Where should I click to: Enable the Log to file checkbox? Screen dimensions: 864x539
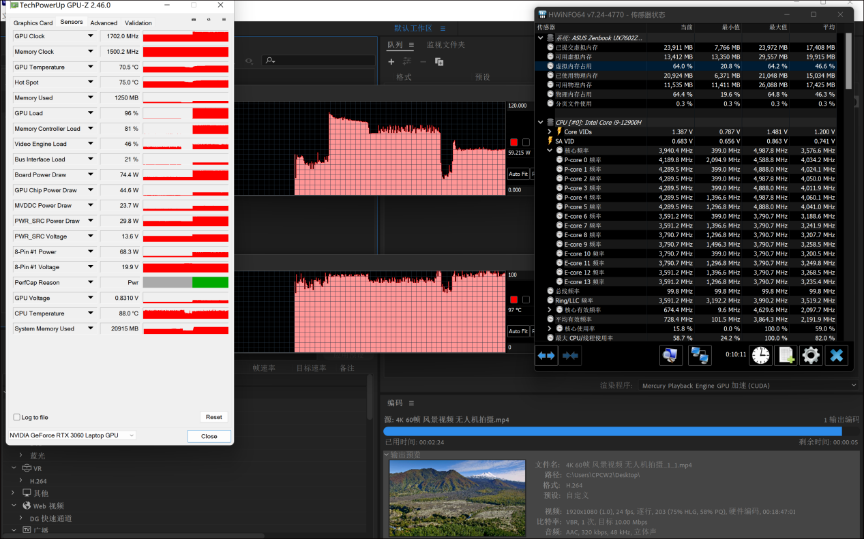[17, 417]
